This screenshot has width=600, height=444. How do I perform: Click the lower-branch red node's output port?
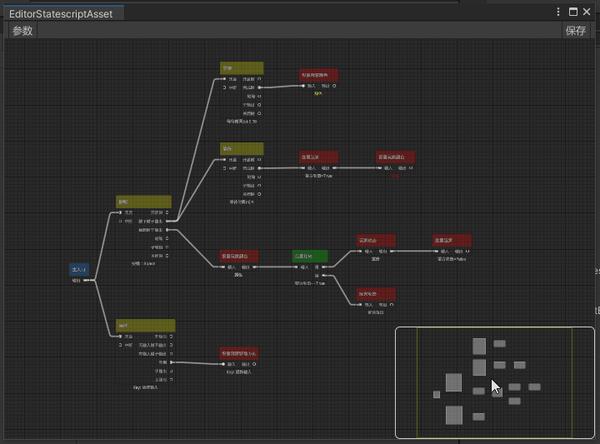click(x=391, y=305)
